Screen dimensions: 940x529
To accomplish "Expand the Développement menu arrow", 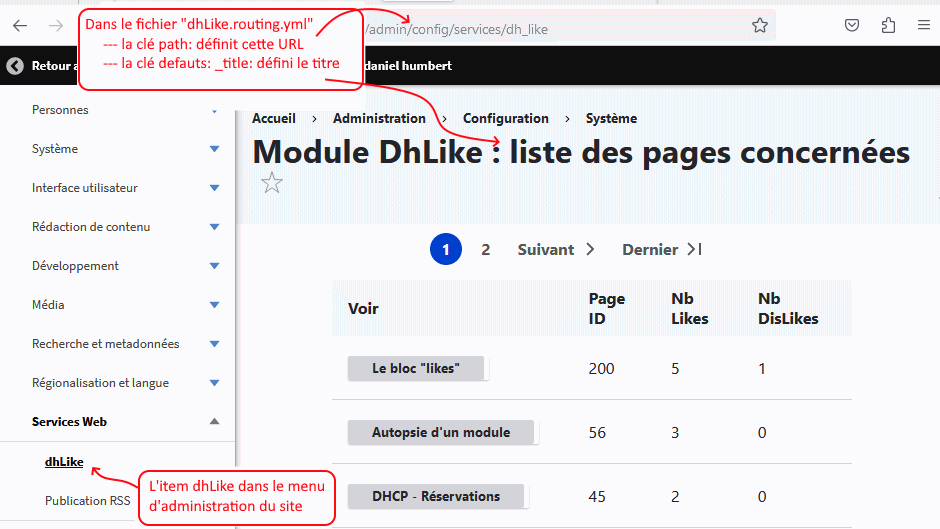I will (215, 266).
